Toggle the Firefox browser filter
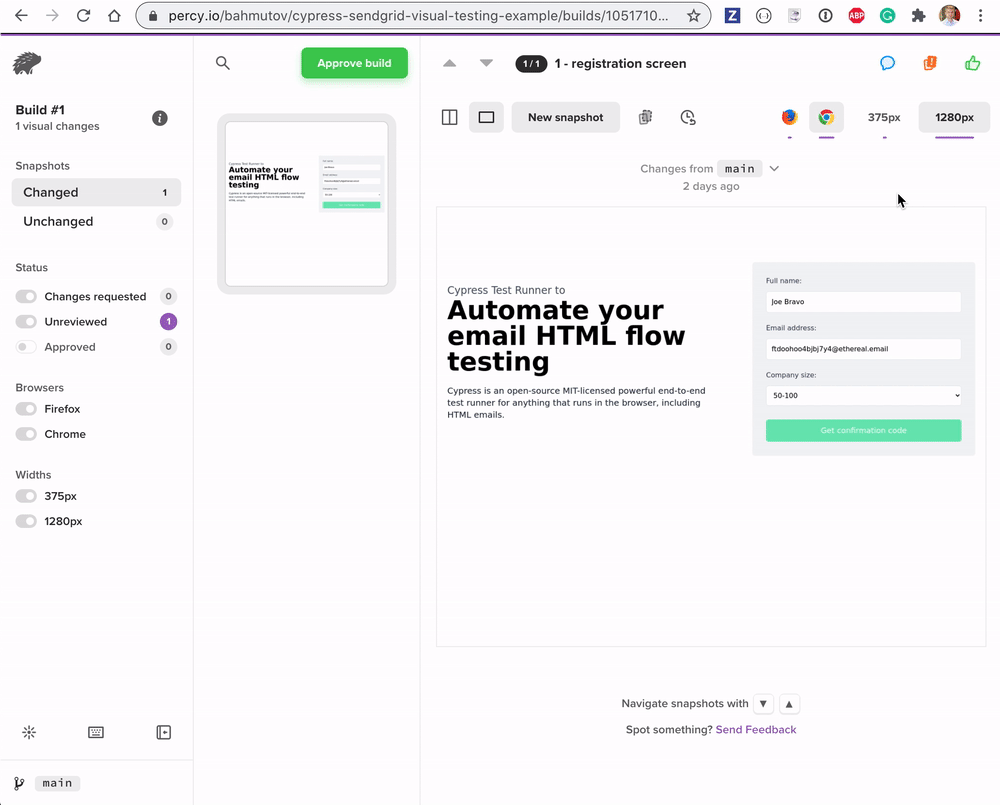The height and width of the screenshot is (805, 1000). [26, 409]
